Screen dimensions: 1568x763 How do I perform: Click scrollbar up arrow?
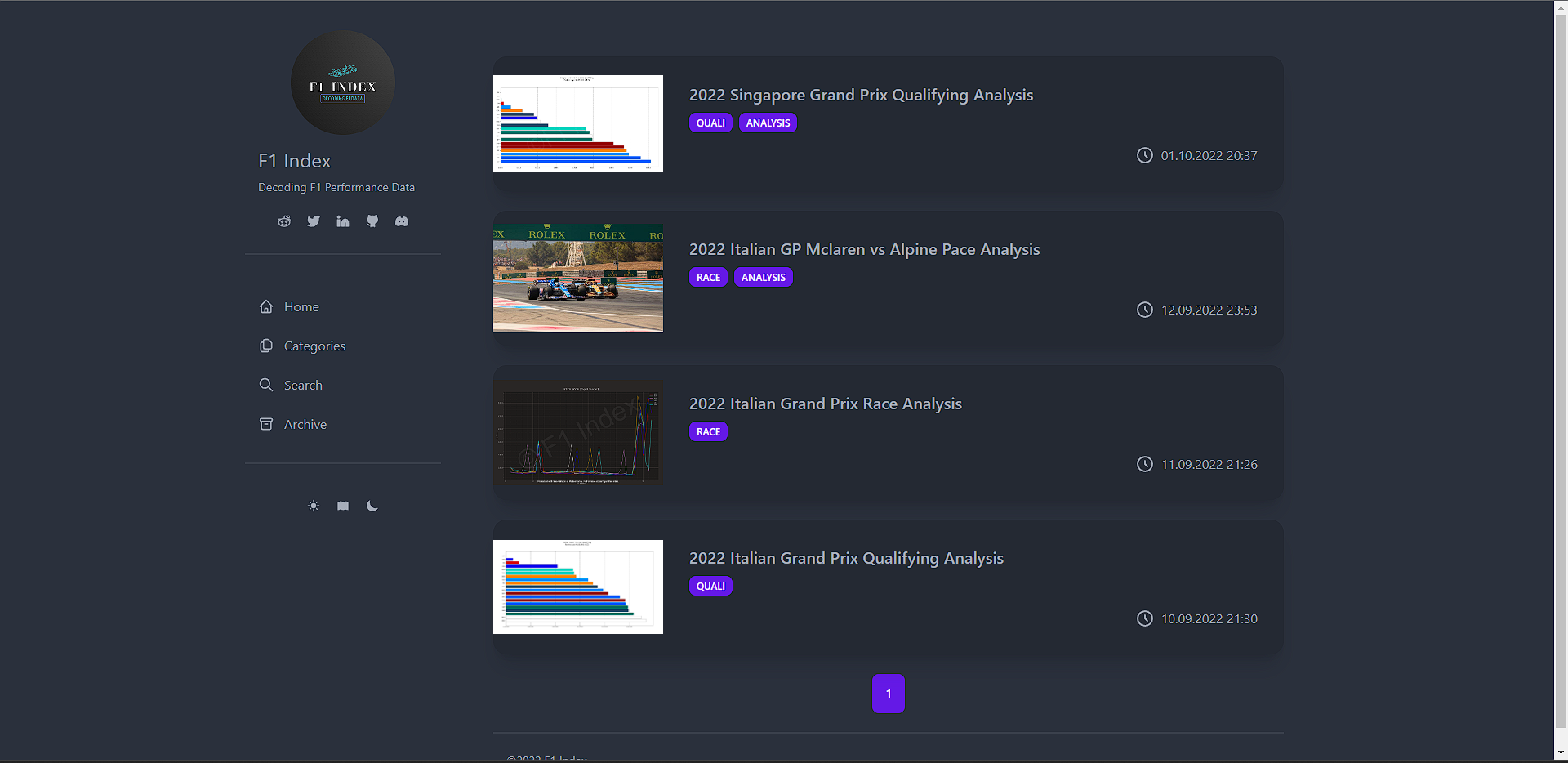(1561, 6)
